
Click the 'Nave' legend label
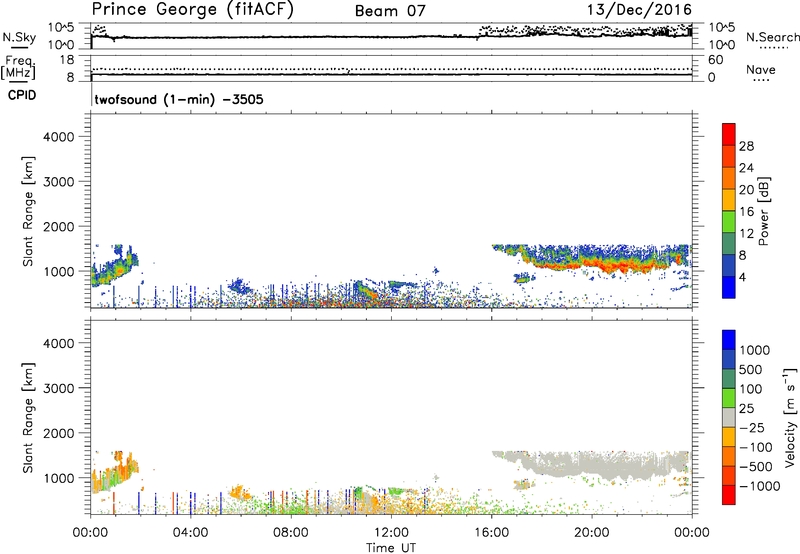761,70
